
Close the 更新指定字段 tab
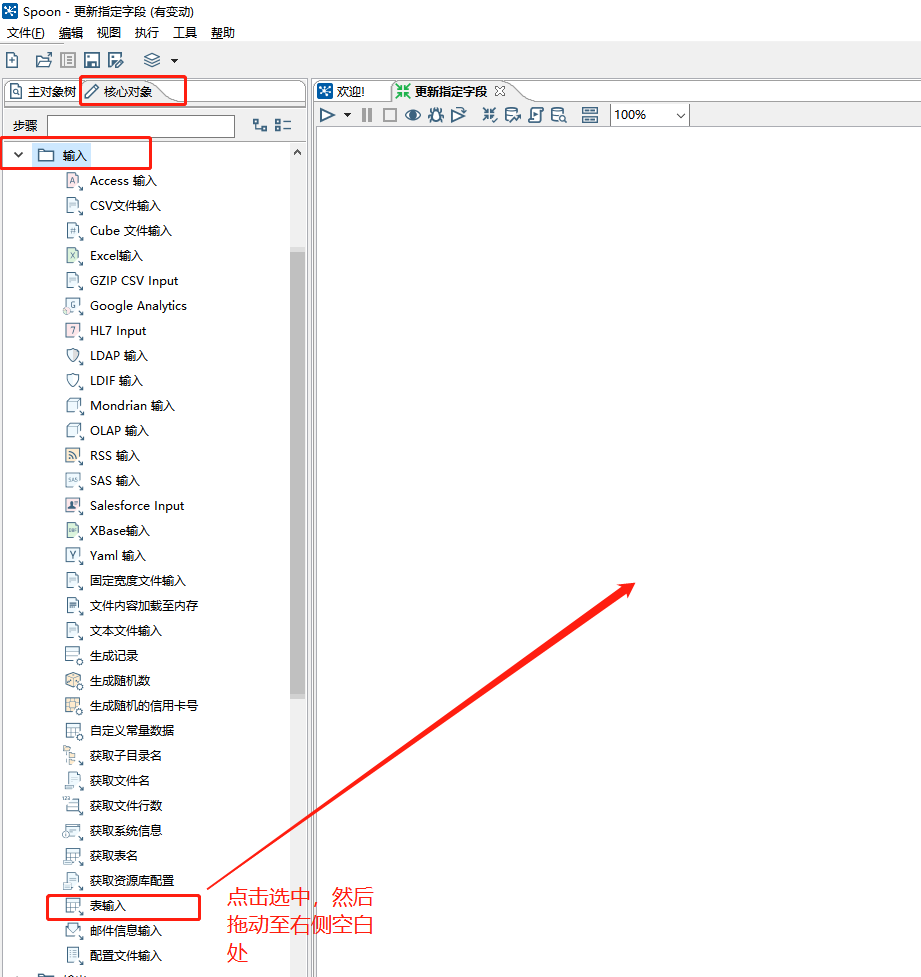click(500, 91)
